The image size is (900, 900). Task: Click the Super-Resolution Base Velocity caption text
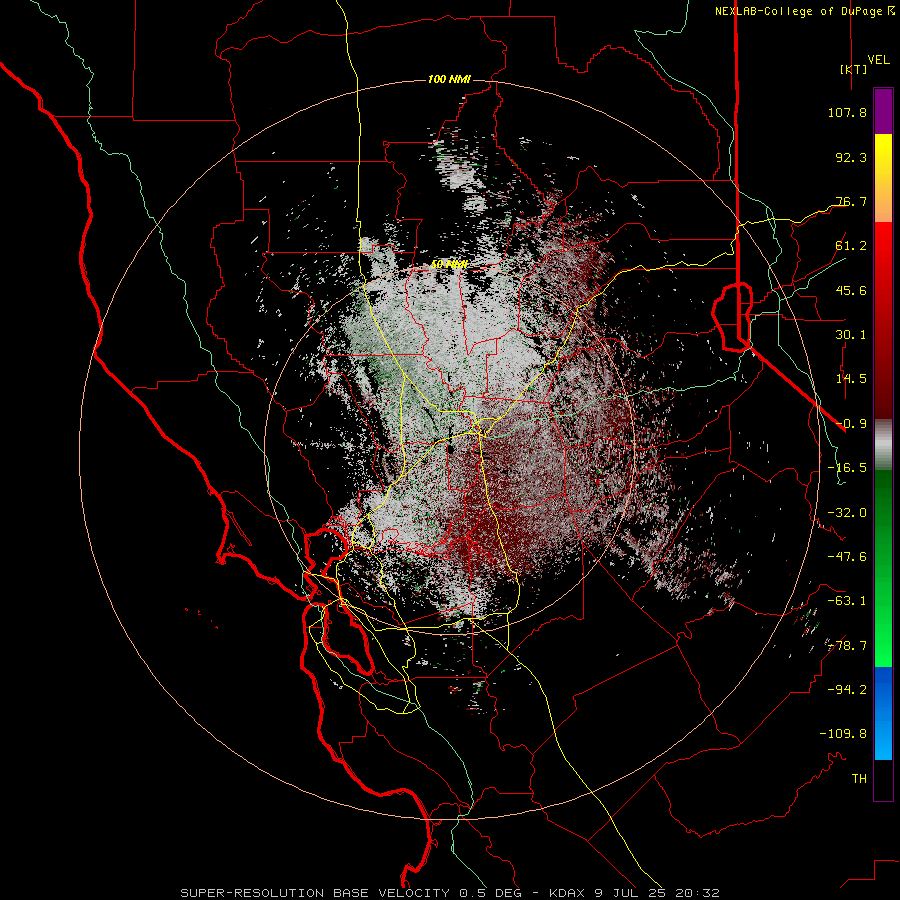click(450, 893)
